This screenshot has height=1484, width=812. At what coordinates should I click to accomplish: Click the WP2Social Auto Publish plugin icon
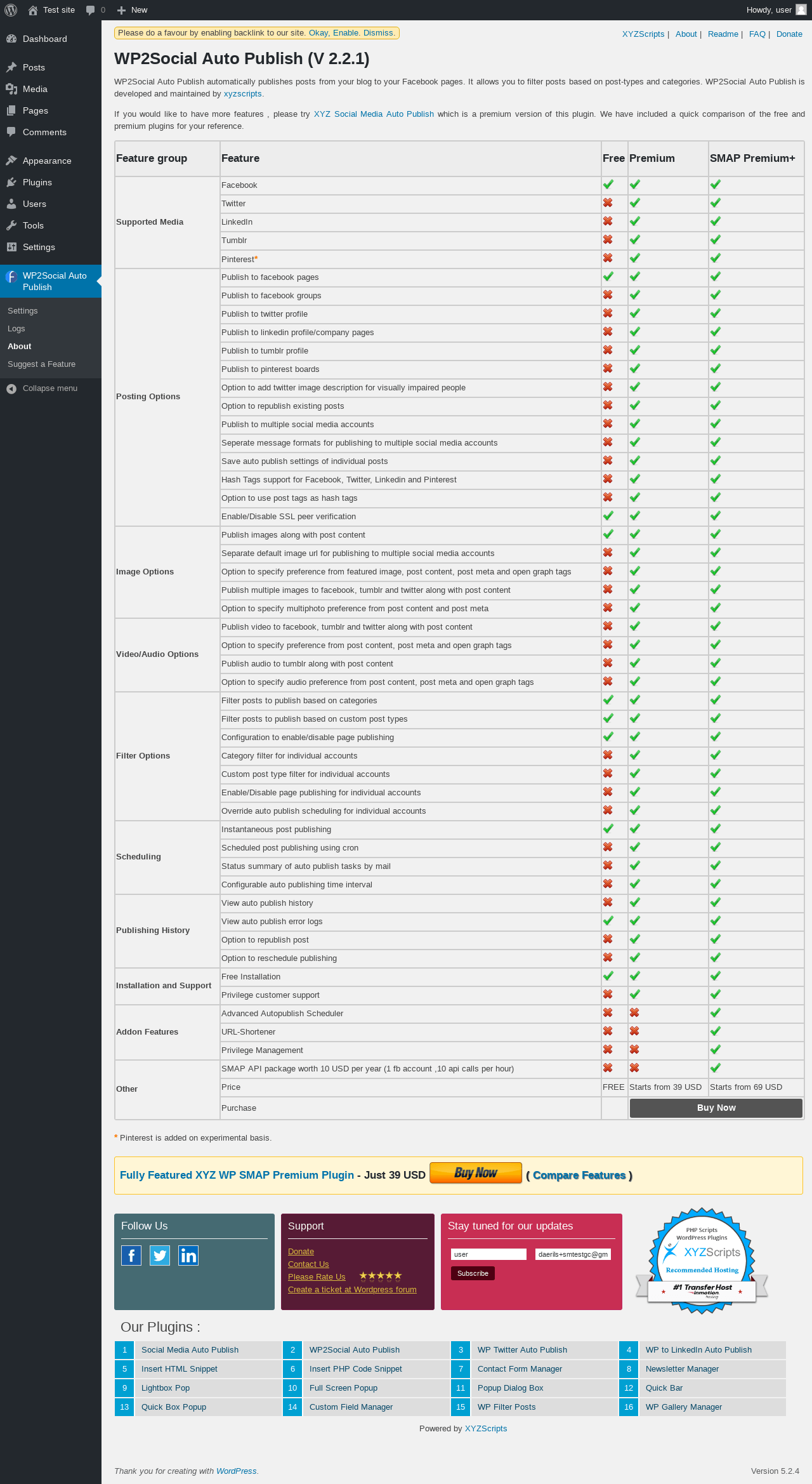pos(11,276)
